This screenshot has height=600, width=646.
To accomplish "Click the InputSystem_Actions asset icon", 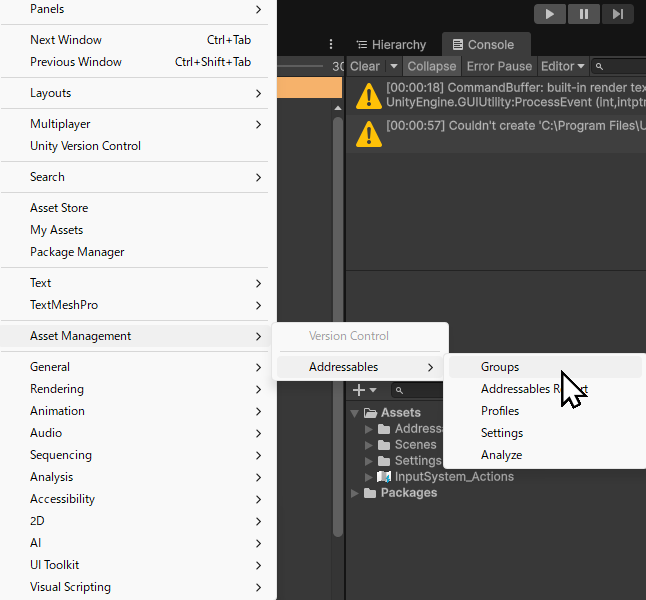I will coord(384,477).
